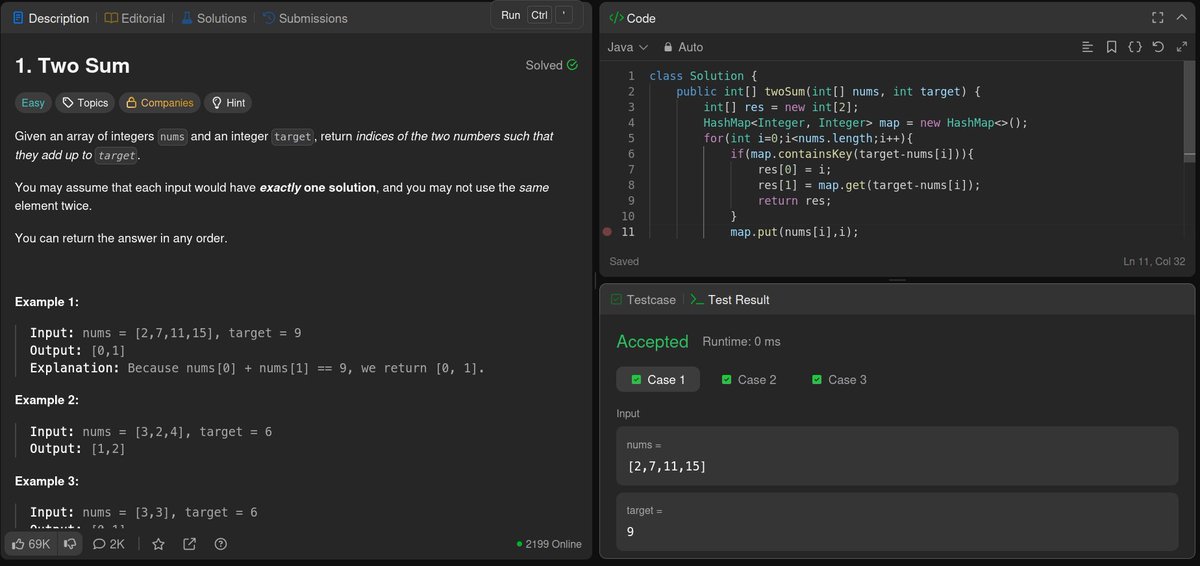
Task: Click the Saved status text
Action: (624, 261)
